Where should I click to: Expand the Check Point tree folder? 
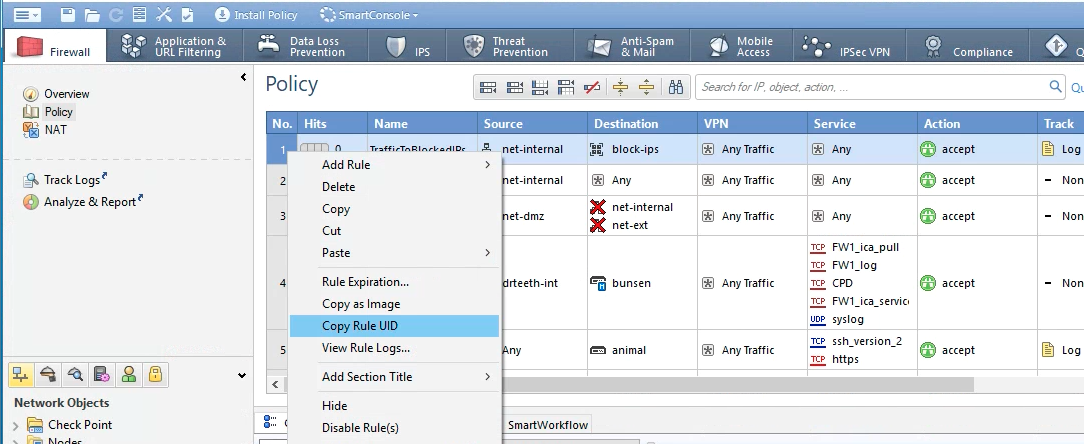15,425
